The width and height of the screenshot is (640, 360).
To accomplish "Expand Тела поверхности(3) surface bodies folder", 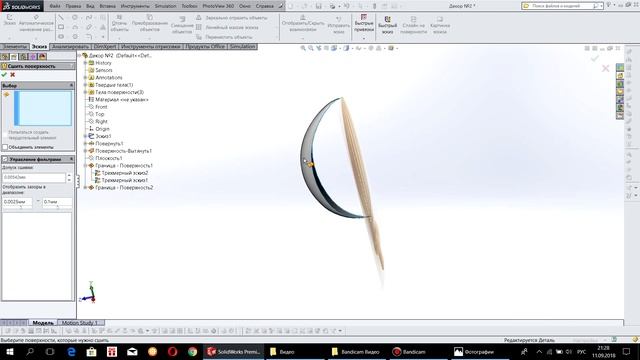I will pyautogui.click(x=86, y=92).
